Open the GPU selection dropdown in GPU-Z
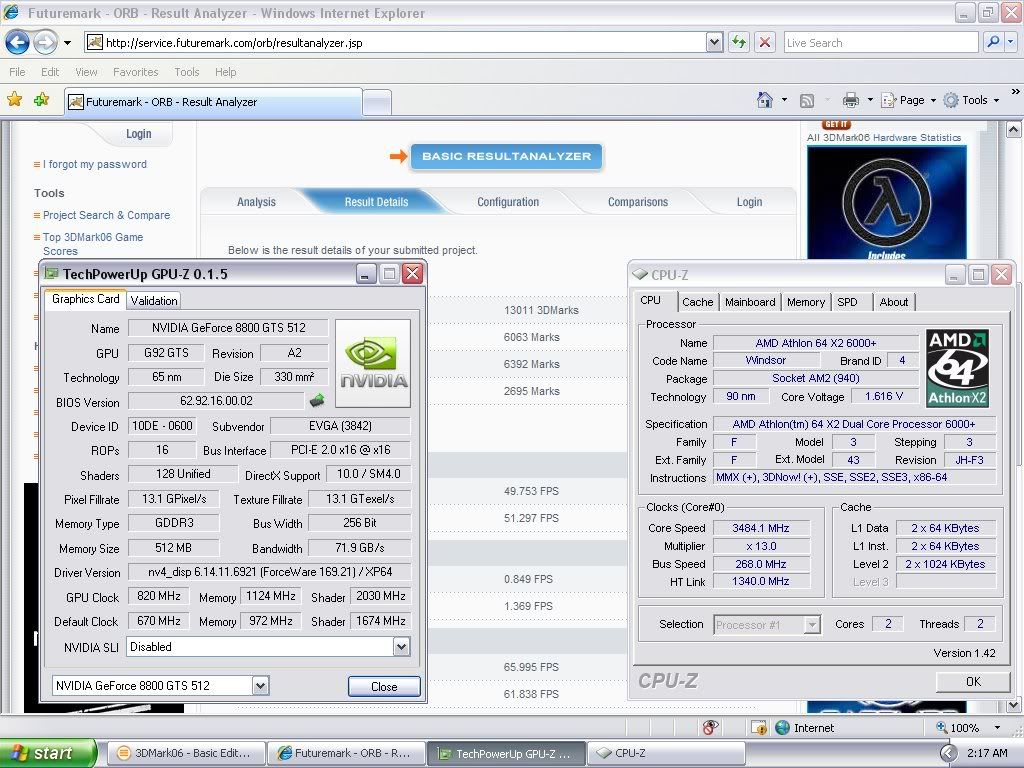The height and width of the screenshot is (768, 1024). pyautogui.click(x=260, y=685)
